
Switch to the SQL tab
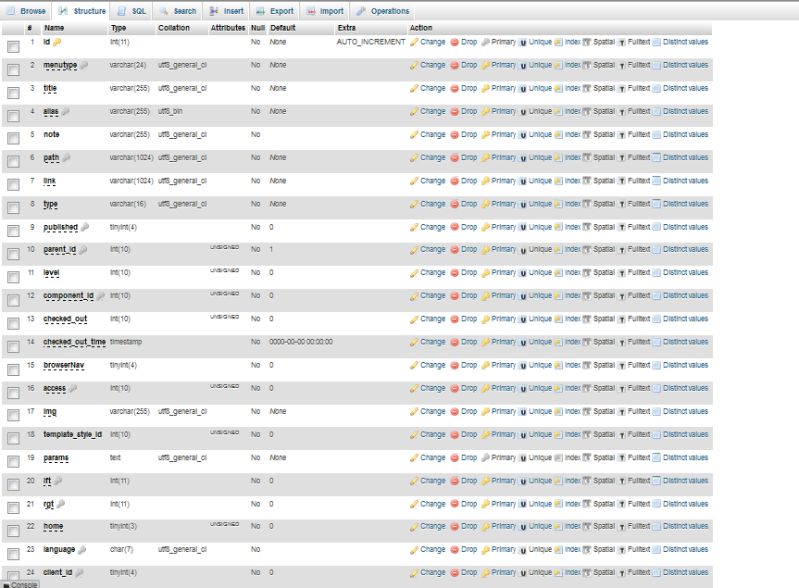point(132,11)
